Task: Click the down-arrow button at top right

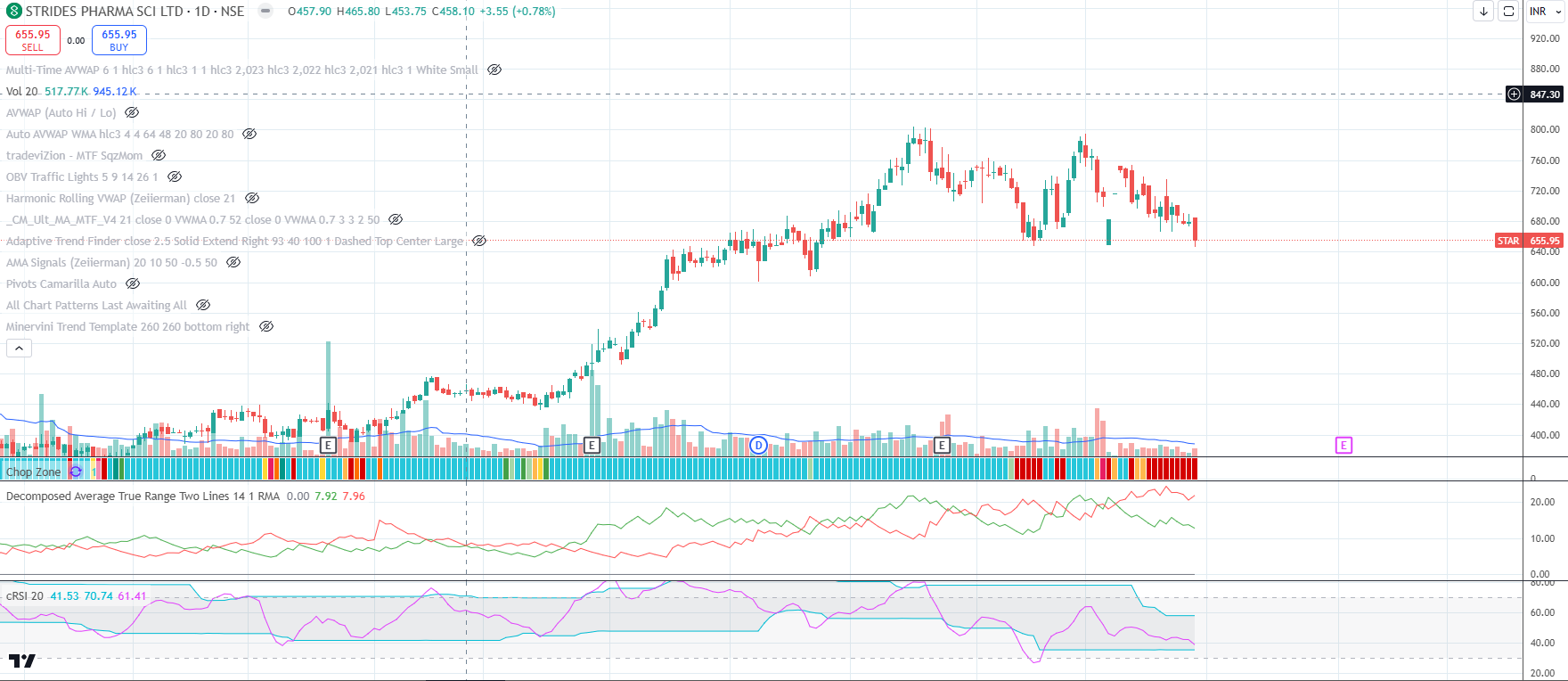Action: click(1483, 12)
